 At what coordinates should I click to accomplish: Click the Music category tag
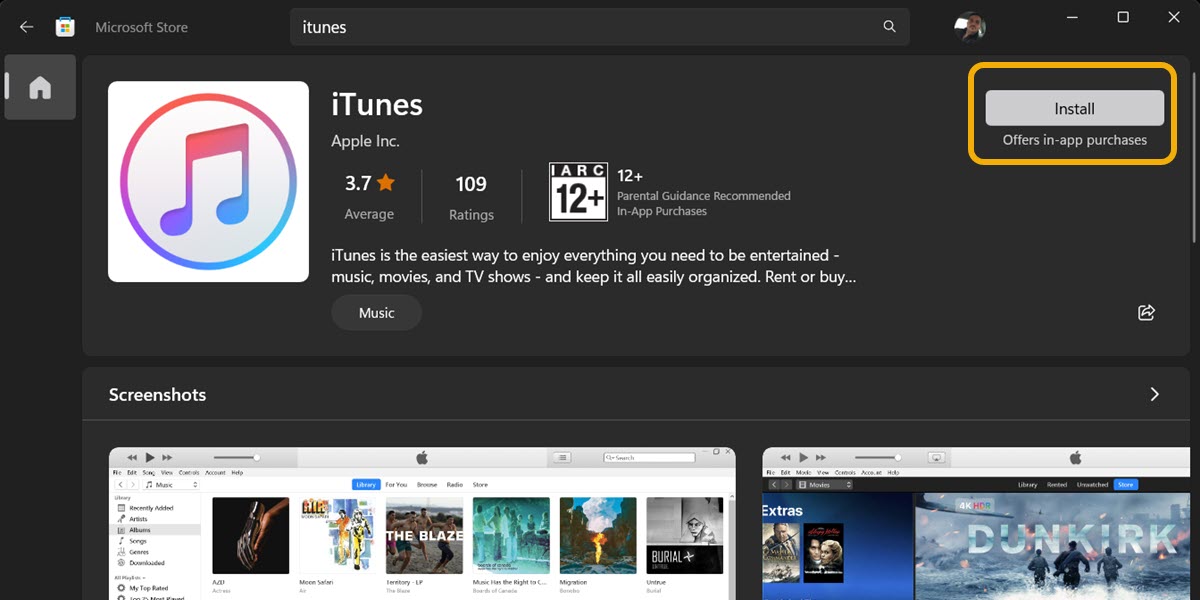pos(376,312)
